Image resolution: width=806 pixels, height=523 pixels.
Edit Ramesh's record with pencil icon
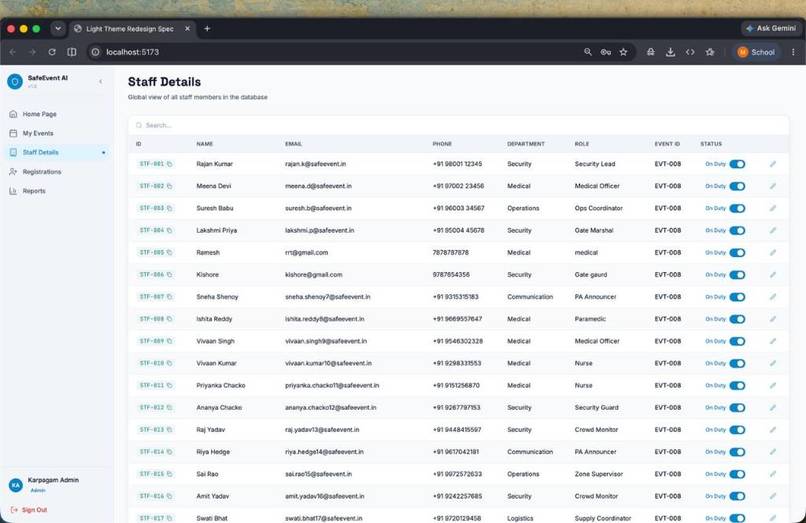tap(773, 253)
